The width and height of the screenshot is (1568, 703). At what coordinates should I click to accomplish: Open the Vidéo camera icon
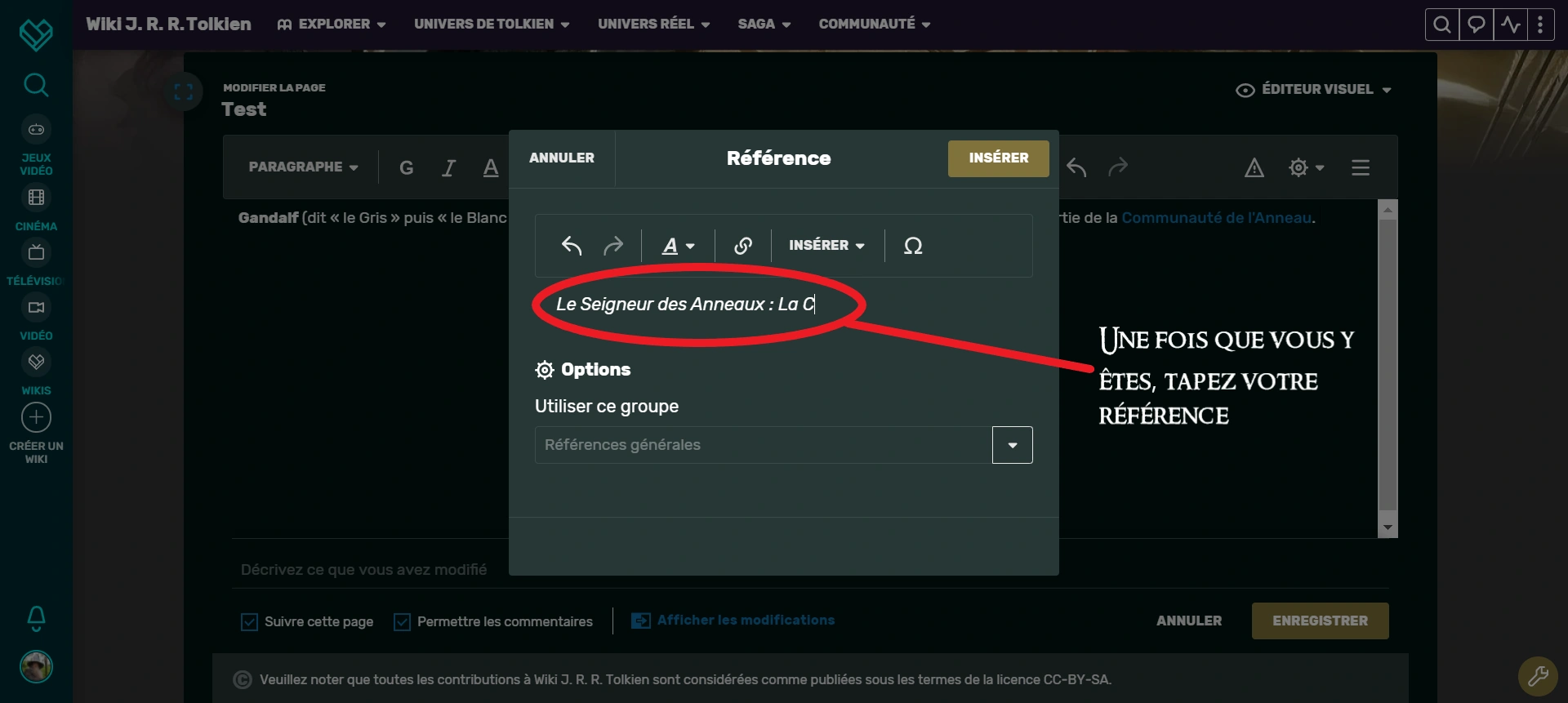click(x=36, y=308)
